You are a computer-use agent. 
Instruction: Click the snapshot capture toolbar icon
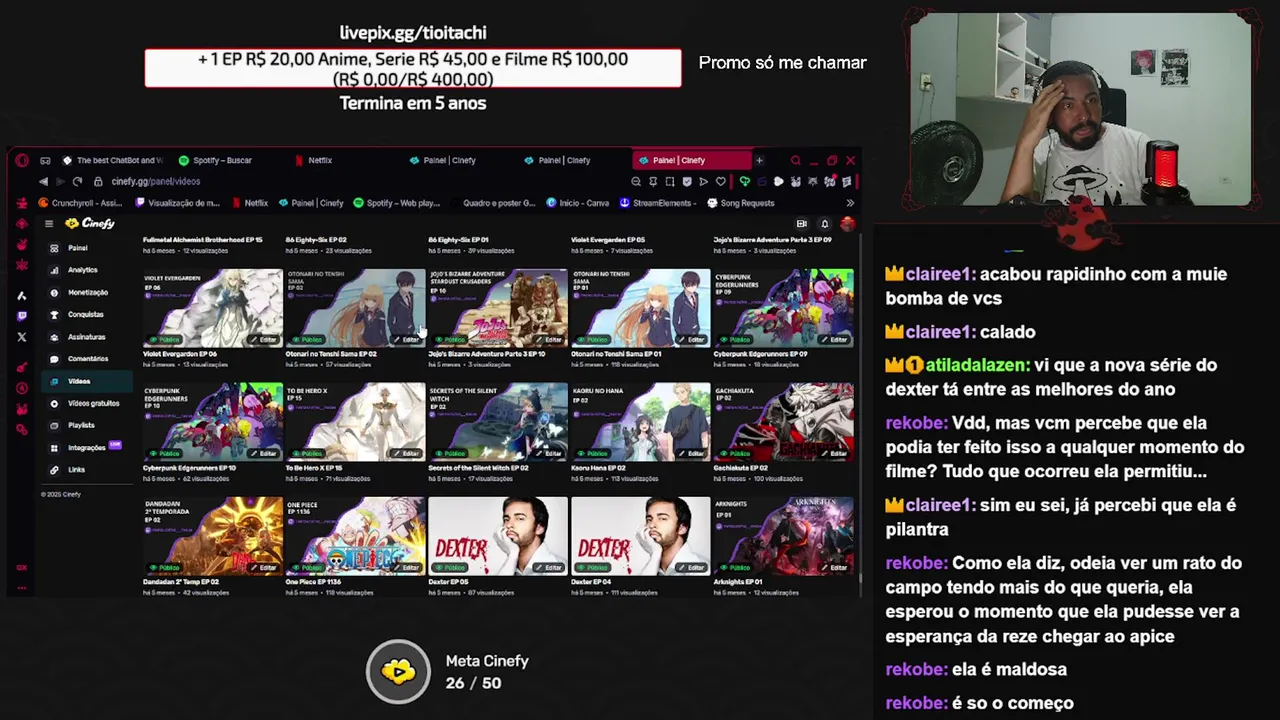click(669, 181)
